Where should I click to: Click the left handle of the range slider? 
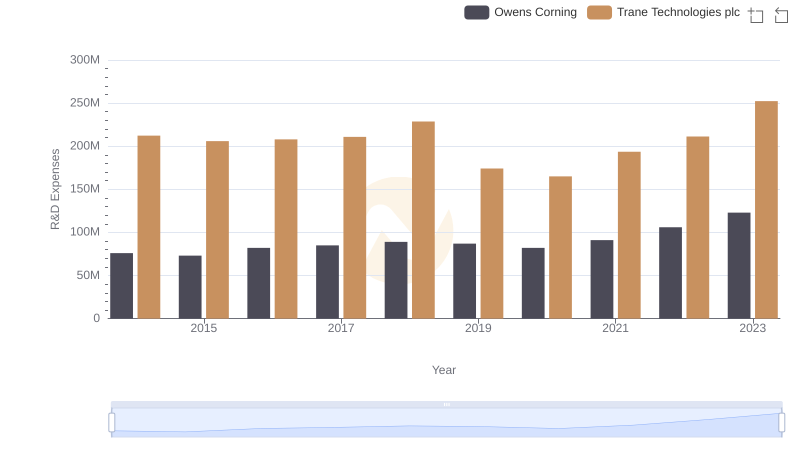(x=112, y=423)
